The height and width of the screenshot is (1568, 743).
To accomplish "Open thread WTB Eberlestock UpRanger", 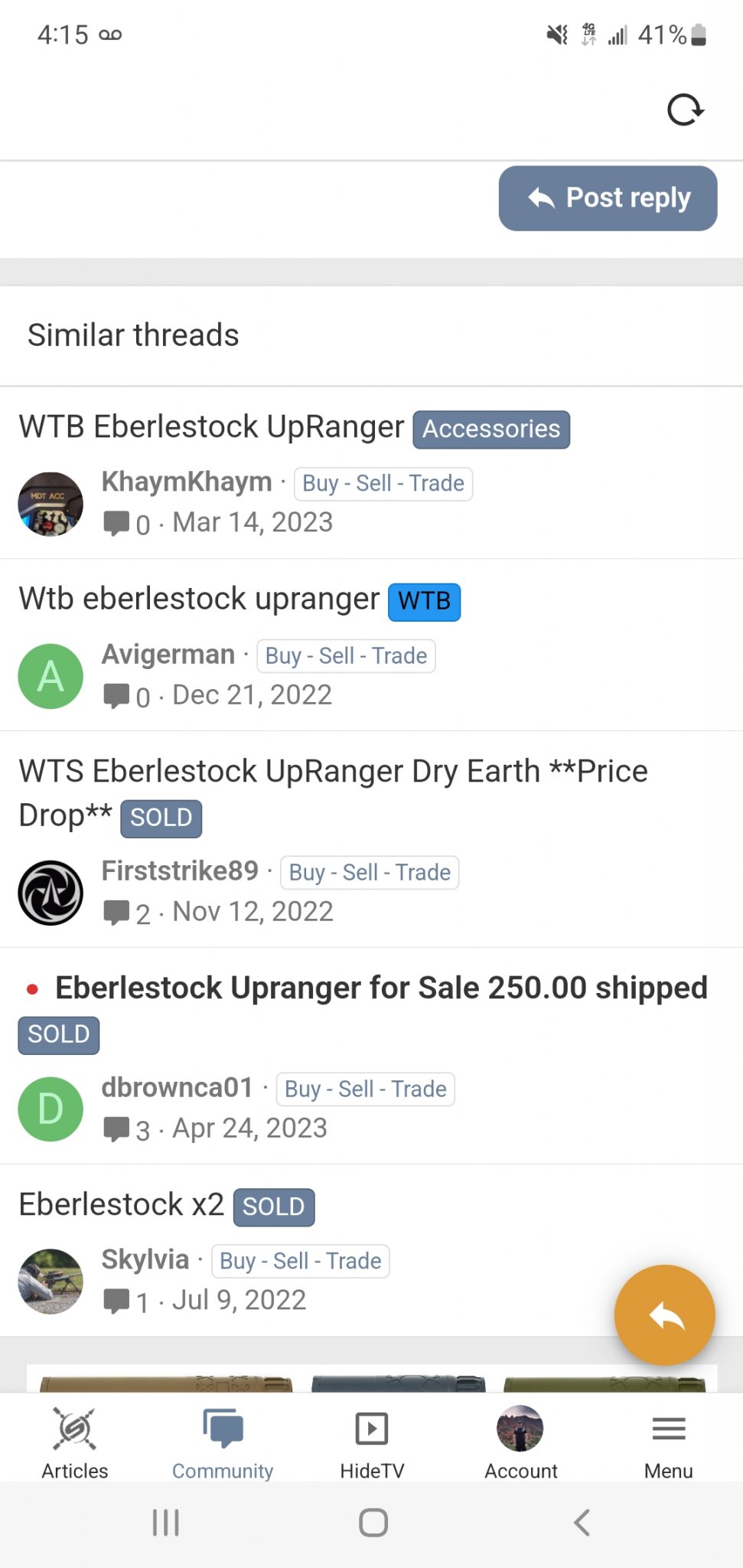I will (211, 426).
